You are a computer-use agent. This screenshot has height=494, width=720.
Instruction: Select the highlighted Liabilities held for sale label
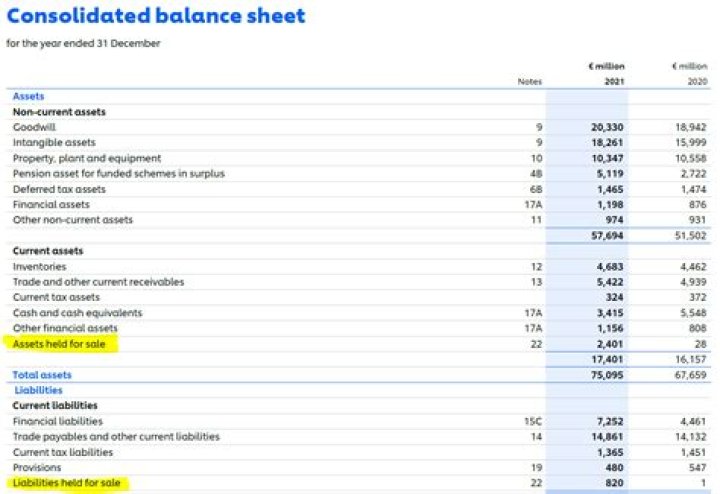click(66, 483)
